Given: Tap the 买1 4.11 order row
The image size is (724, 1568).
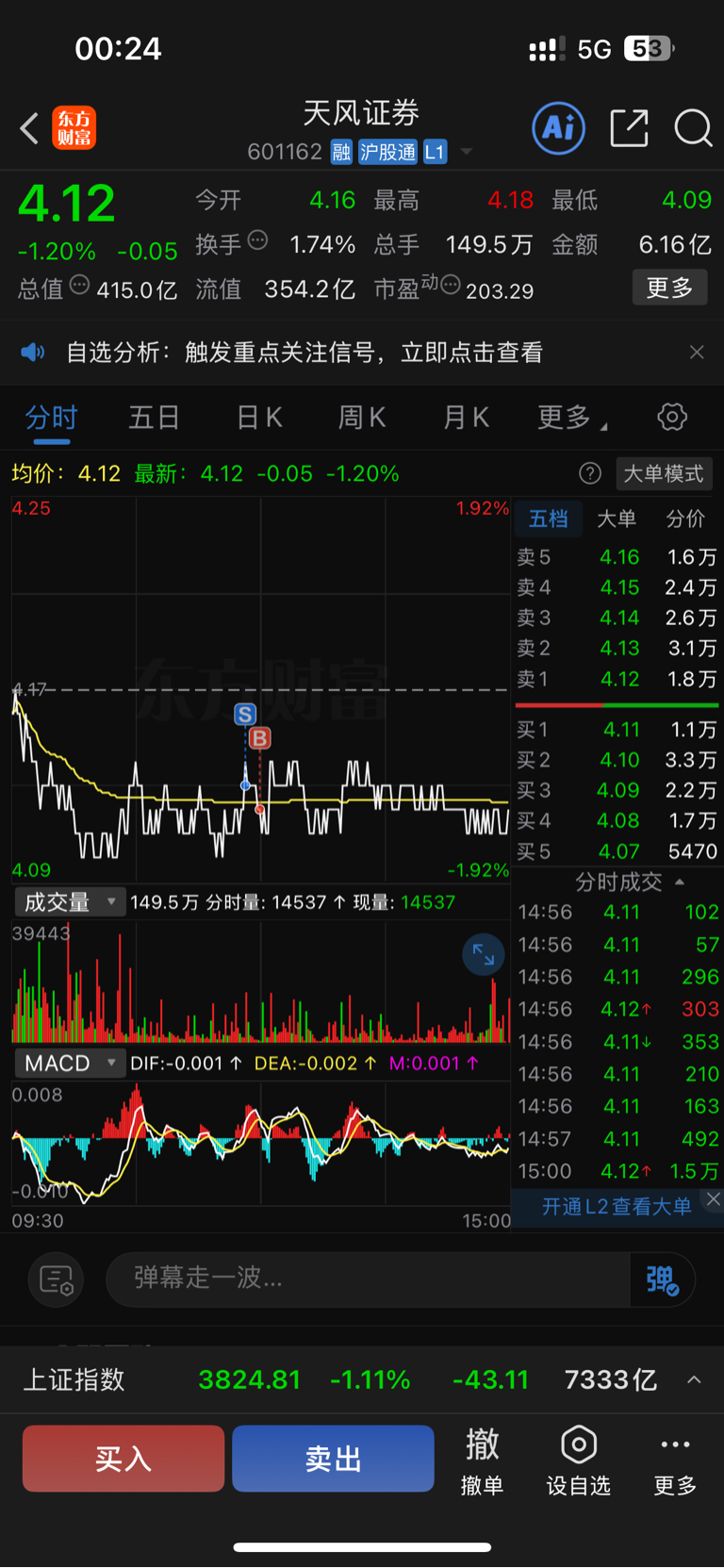Looking at the screenshot, I should [x=617, y=730].
